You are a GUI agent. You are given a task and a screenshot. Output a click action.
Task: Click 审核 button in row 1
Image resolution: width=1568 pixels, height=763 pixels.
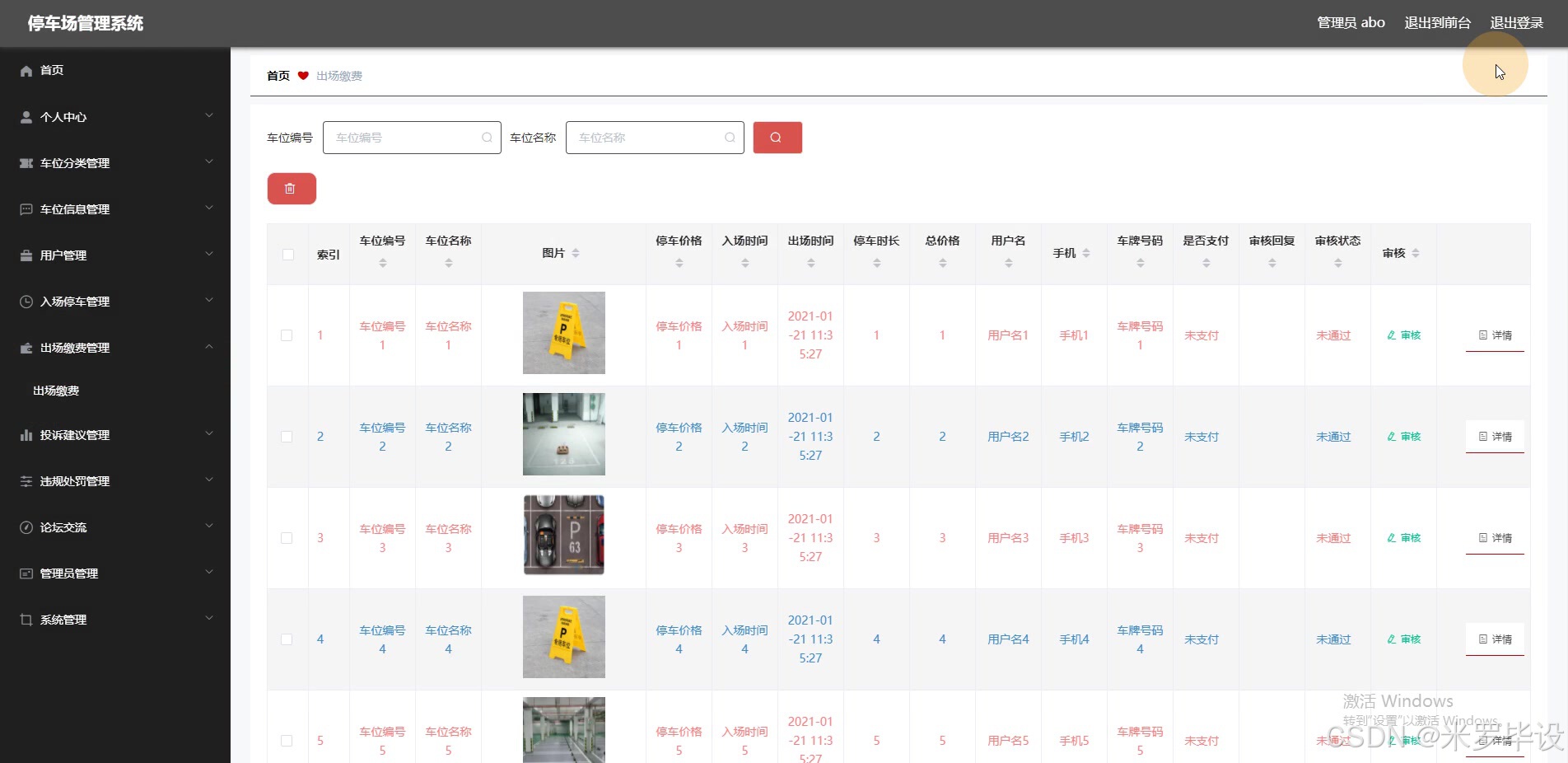1404,335
